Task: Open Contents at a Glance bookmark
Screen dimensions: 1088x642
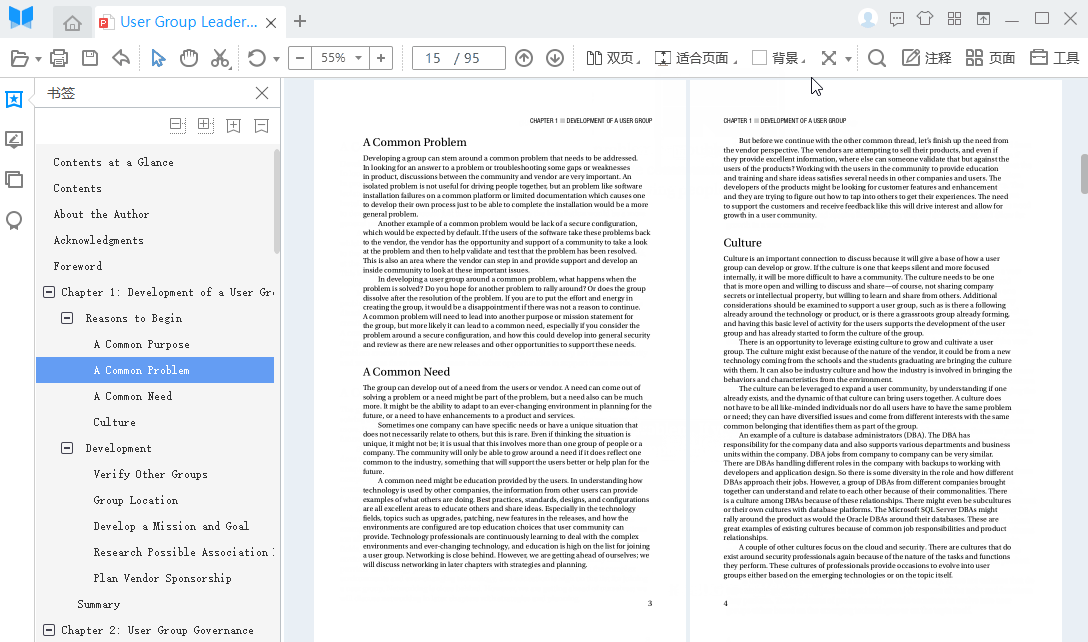Action: (x=113, y=162)
